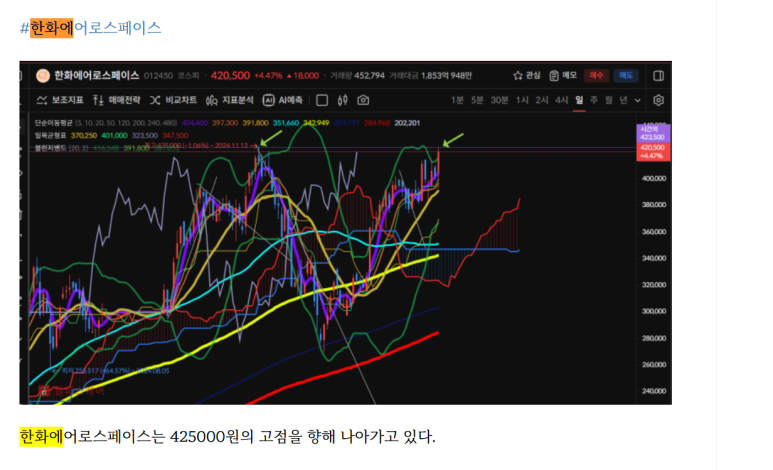Select the candlestick chart type icon

[x=343, y=100]
